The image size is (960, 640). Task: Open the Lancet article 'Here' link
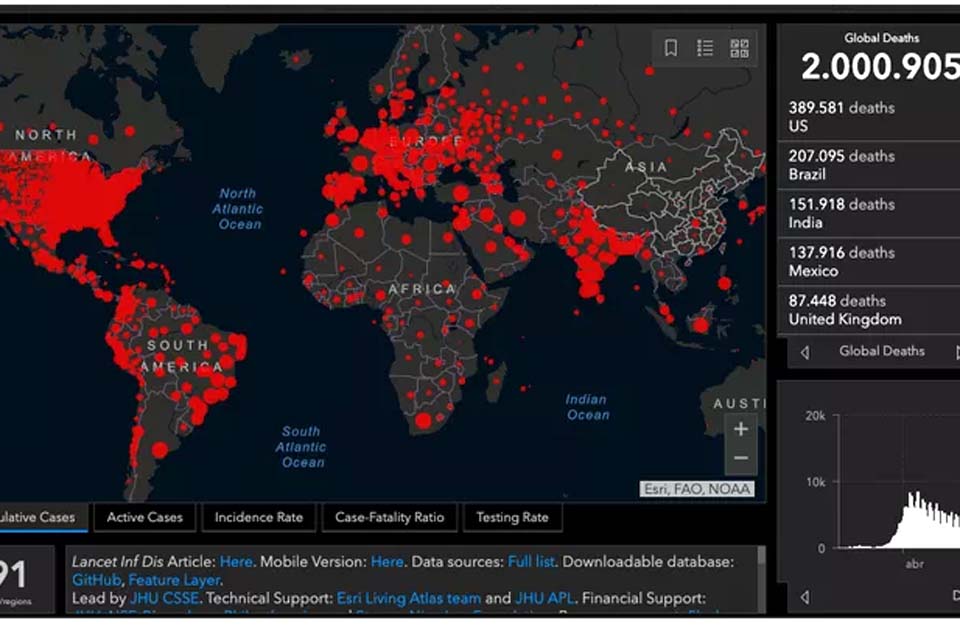[x=236, y=562]
